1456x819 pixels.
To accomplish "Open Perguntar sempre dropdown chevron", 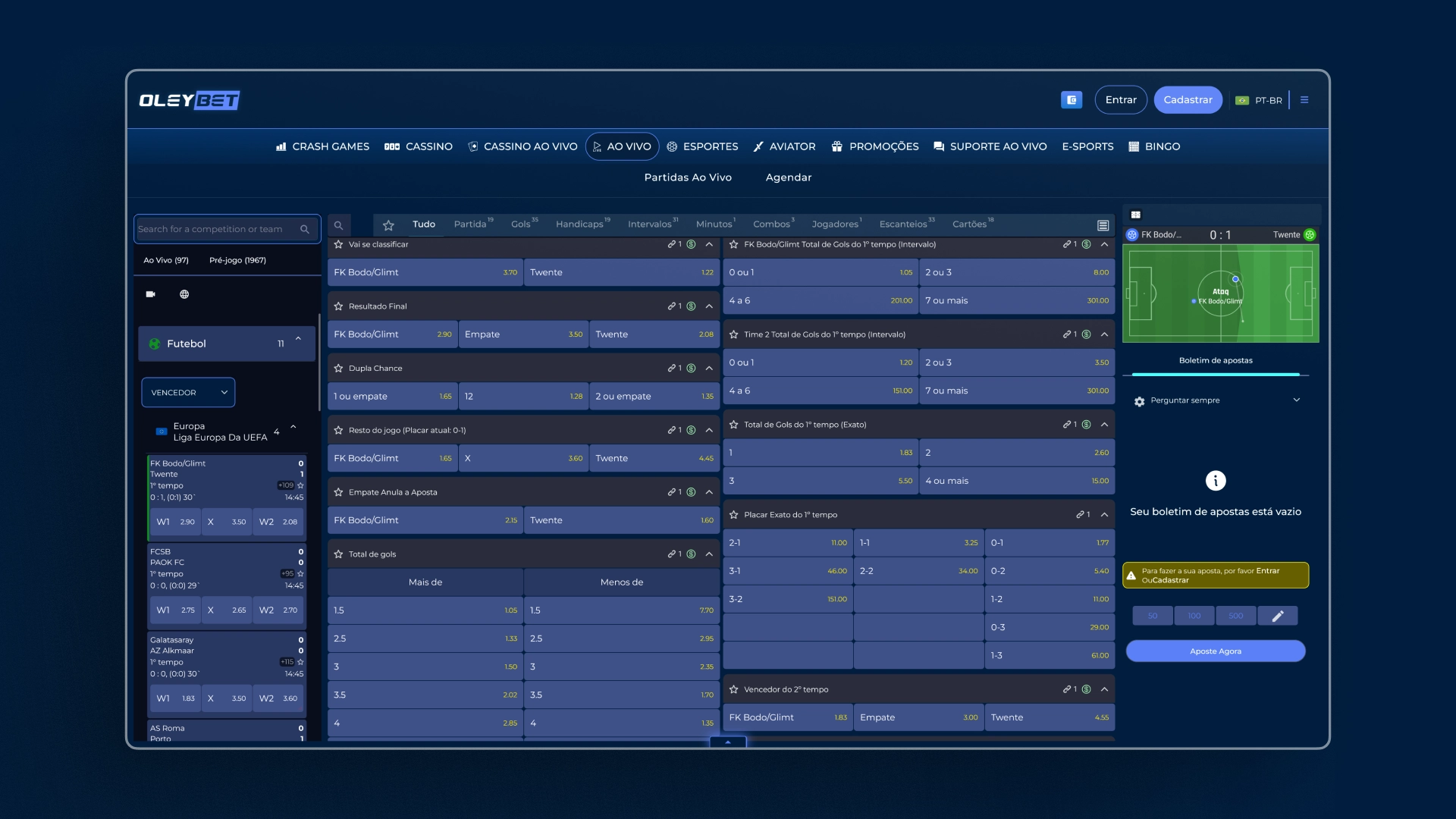I will tap(1297, 400).
